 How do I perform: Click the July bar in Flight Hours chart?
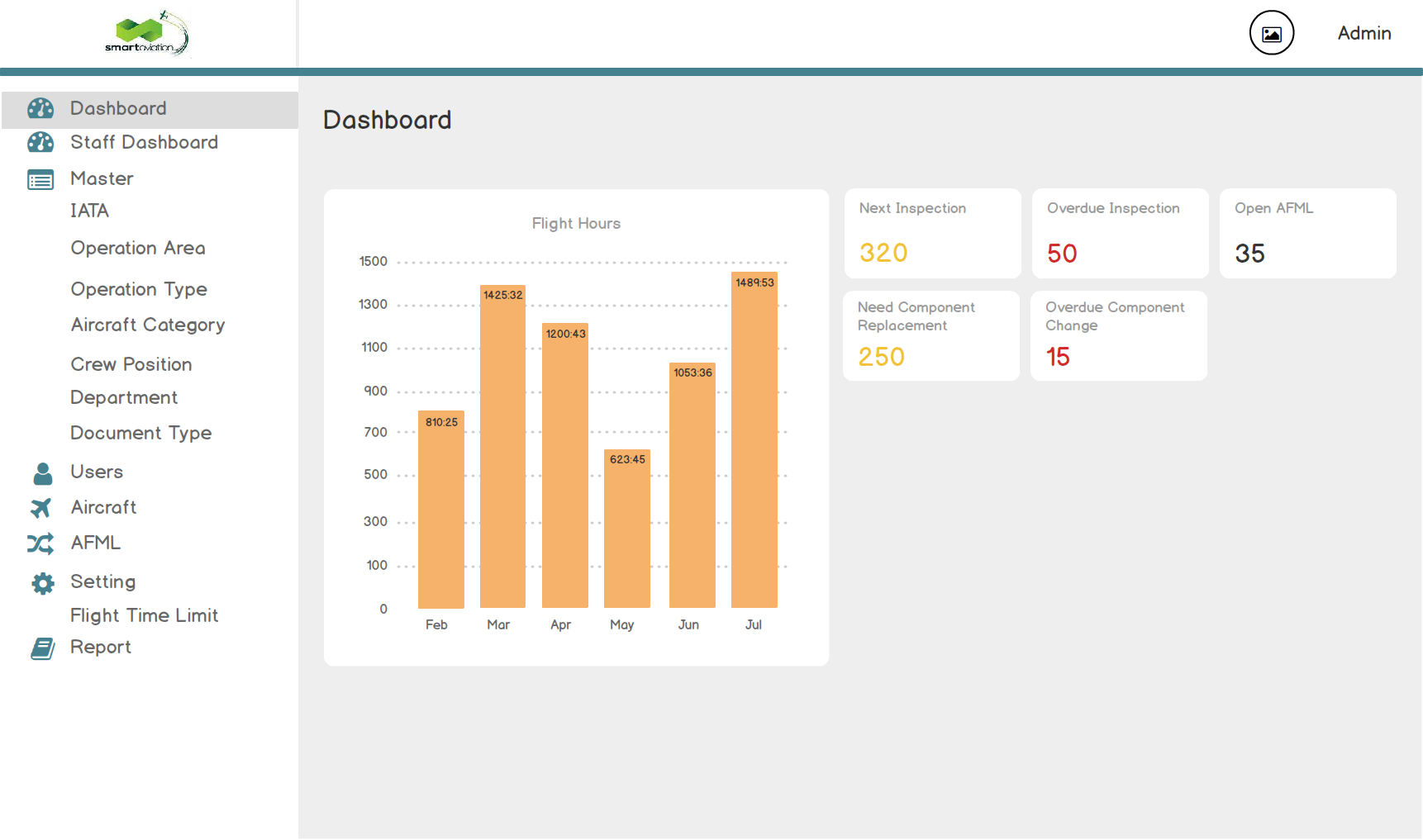pos(754,441)
